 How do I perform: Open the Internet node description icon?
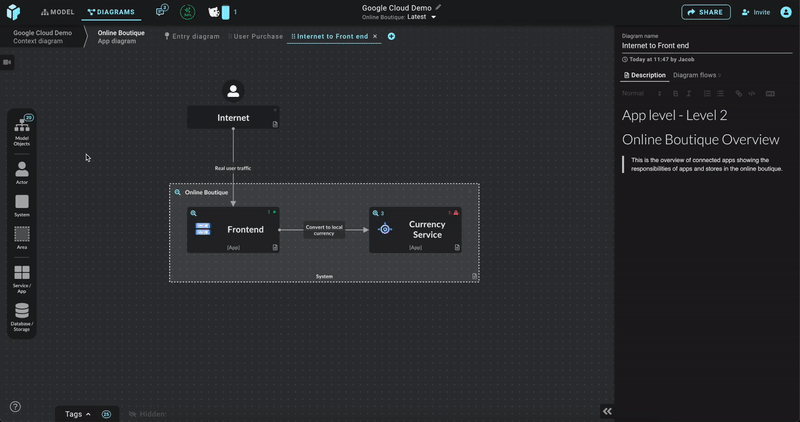[x=275, y=124]
